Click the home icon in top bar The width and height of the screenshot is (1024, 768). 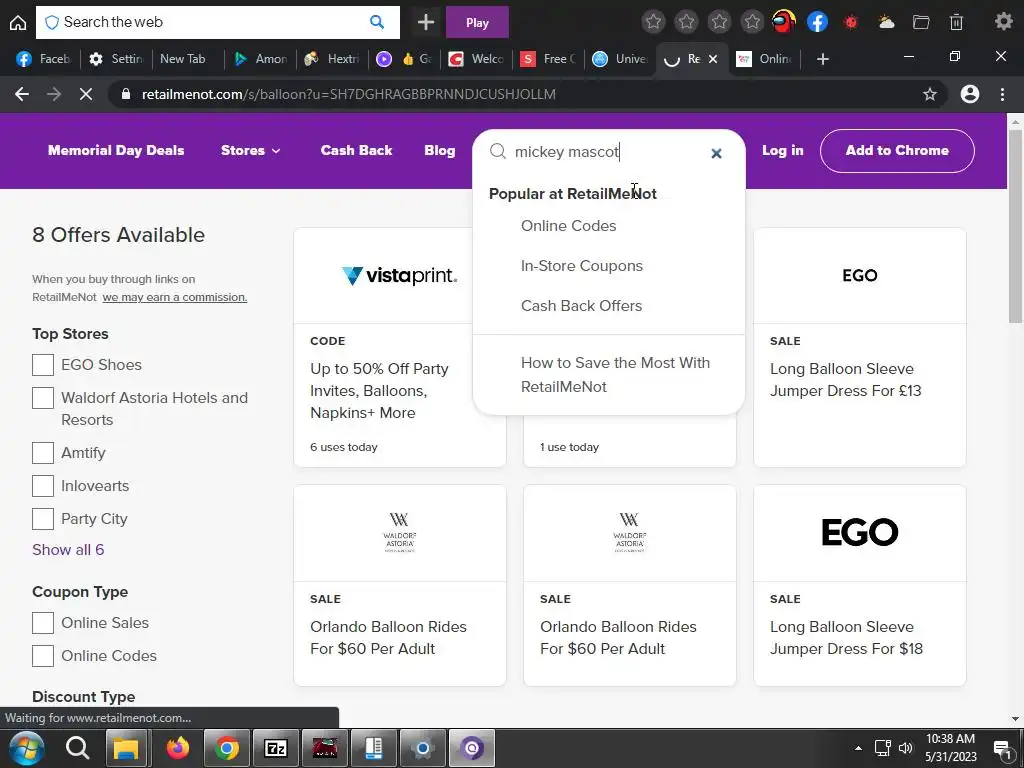click(x=18, y=22)
